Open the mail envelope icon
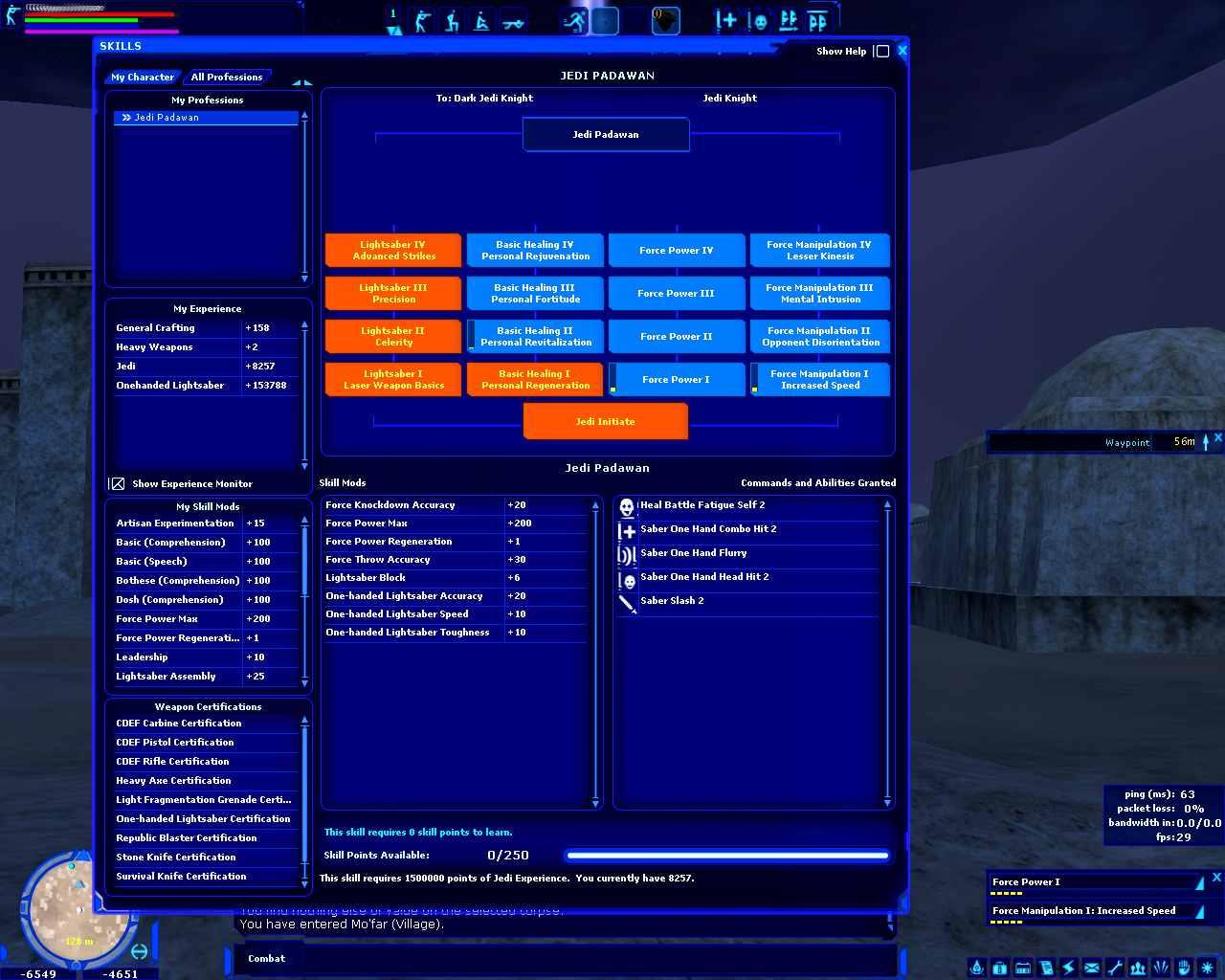1225x980 pixels. coord(1092,968)
